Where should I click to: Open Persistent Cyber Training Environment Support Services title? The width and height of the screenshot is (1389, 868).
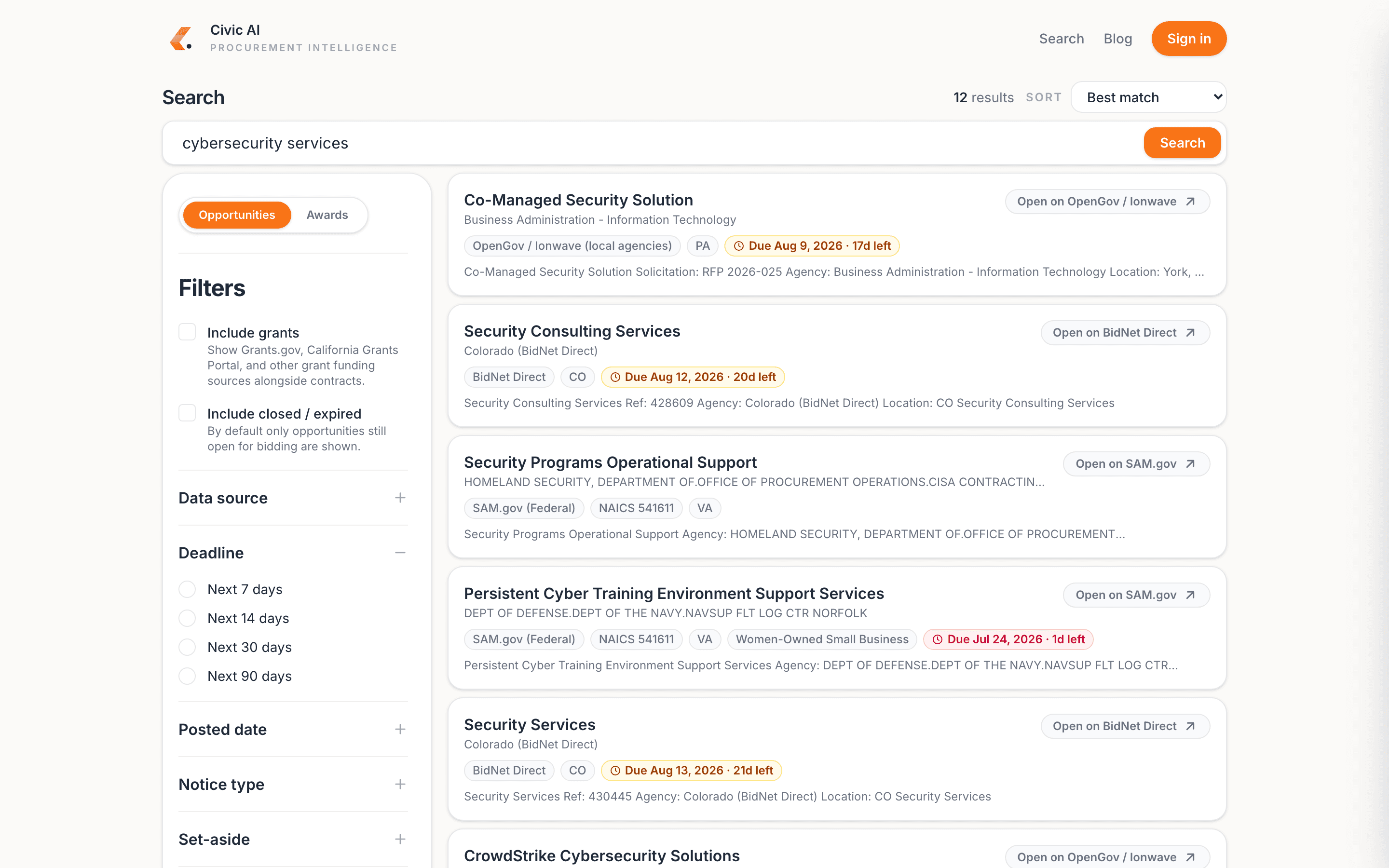pyautogui.click(x=674, y=594)
